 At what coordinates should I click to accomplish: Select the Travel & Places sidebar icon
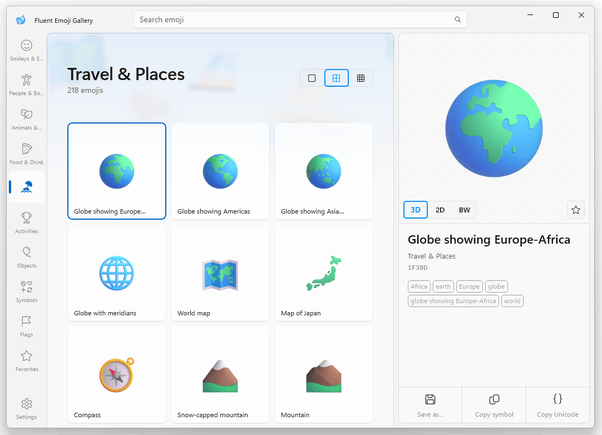[26, 187]
